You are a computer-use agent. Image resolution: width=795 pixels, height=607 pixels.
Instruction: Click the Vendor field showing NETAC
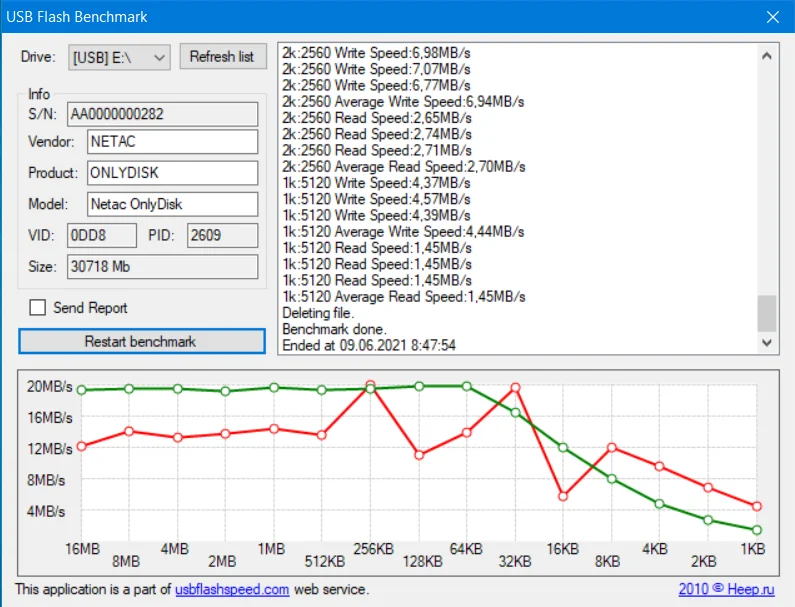(x=172, y=141)
